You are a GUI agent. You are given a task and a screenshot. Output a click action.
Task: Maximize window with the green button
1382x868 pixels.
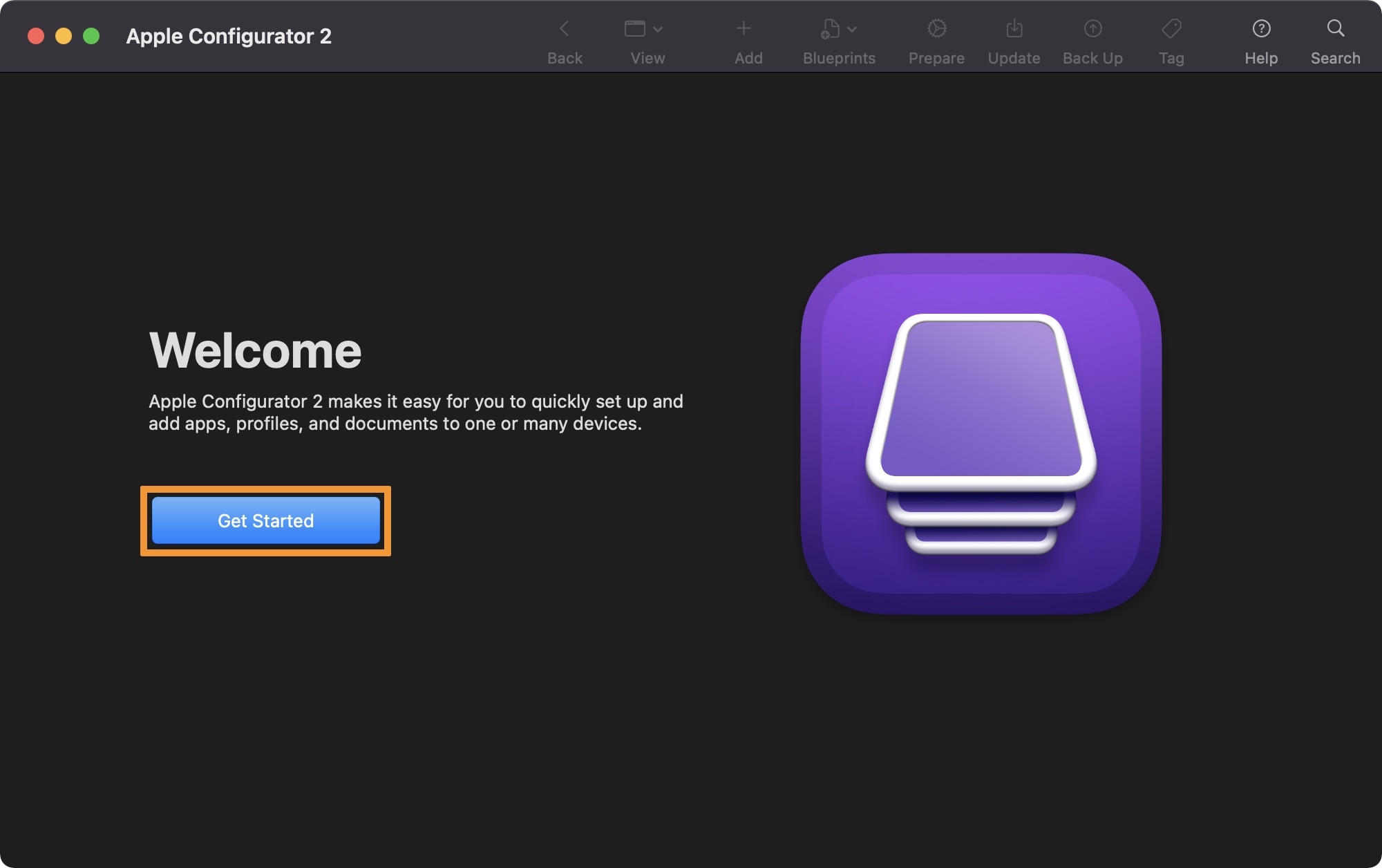[91, 36]
